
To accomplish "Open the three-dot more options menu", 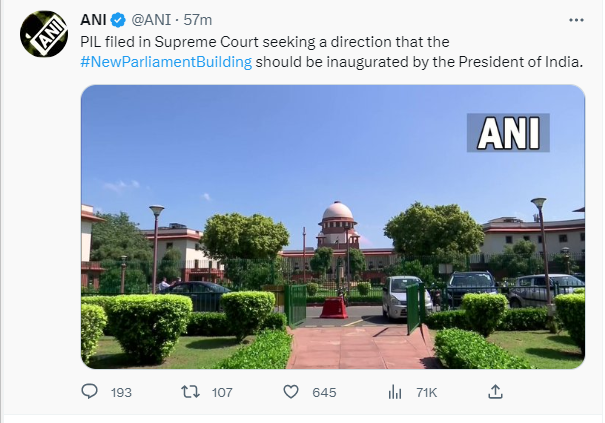I will pos(574,21).
